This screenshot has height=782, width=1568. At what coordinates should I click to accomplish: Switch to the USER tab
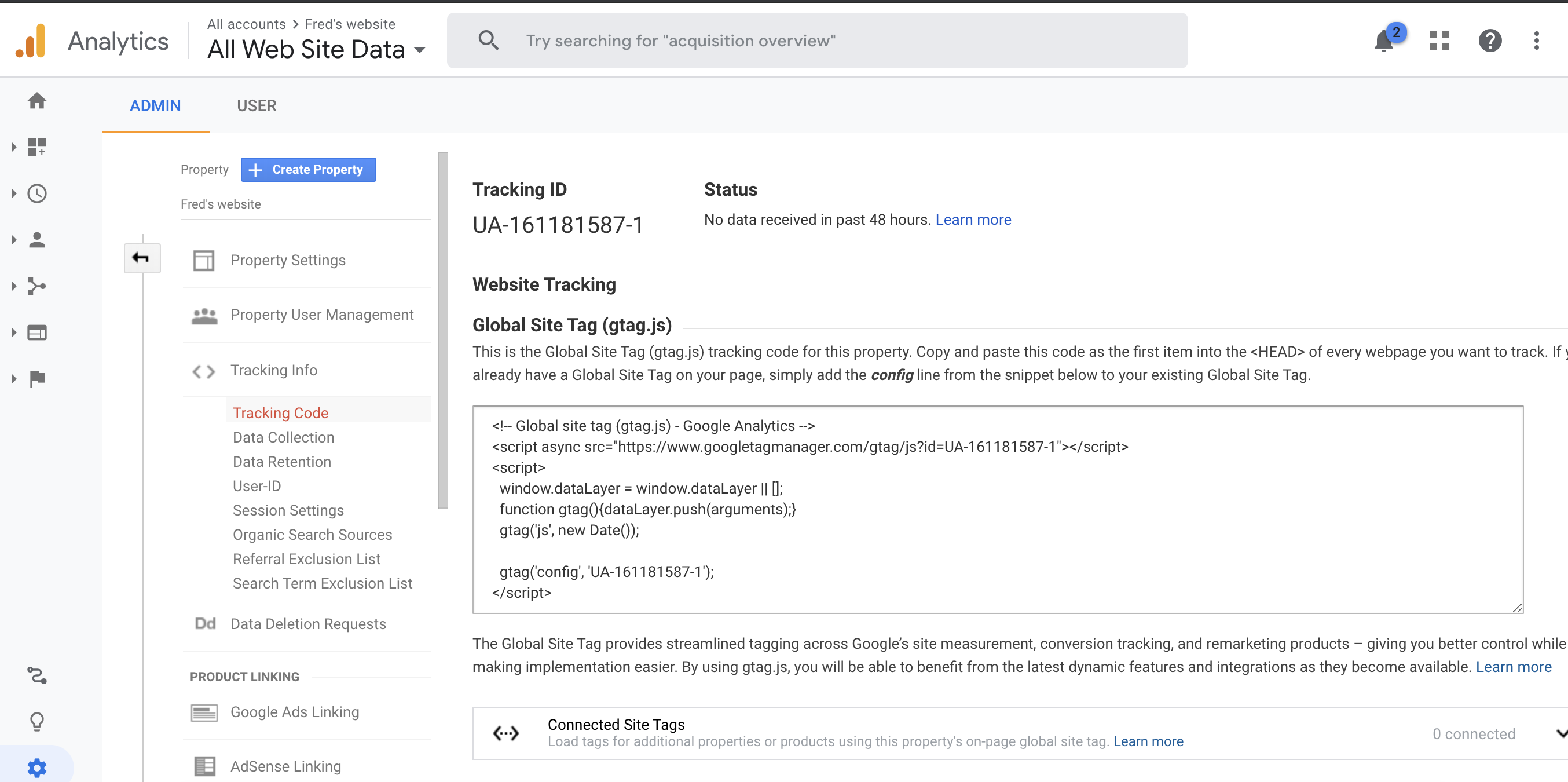(x=257, y=106)
